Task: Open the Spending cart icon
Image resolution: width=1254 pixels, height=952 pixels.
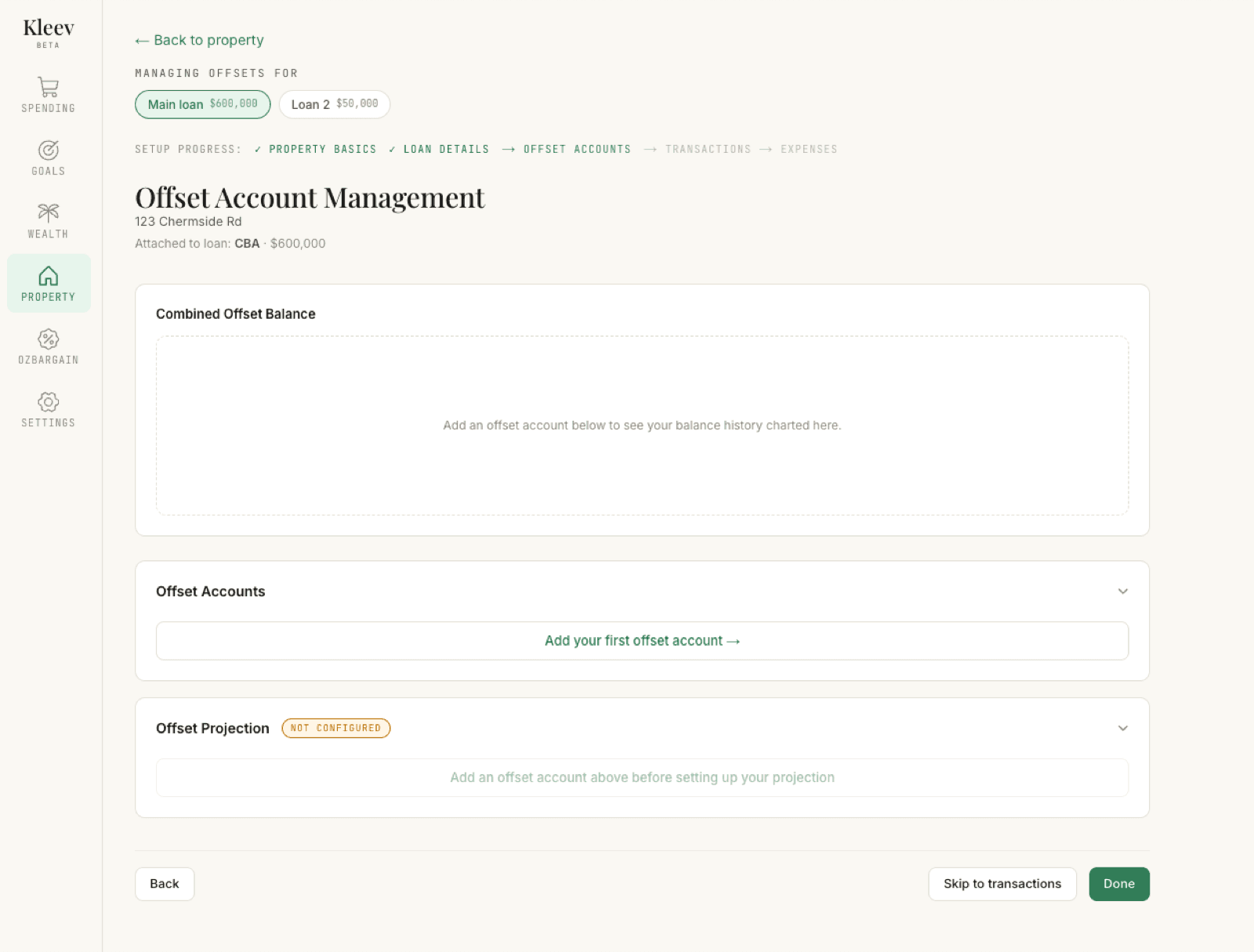Action: (49, 87)
